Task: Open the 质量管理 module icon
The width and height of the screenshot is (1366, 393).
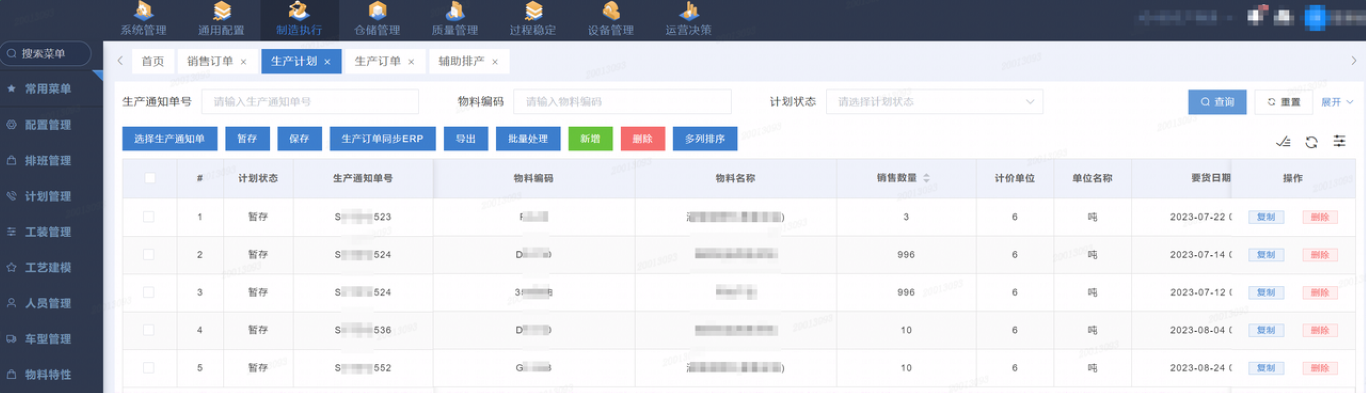Action: [454, 10]
